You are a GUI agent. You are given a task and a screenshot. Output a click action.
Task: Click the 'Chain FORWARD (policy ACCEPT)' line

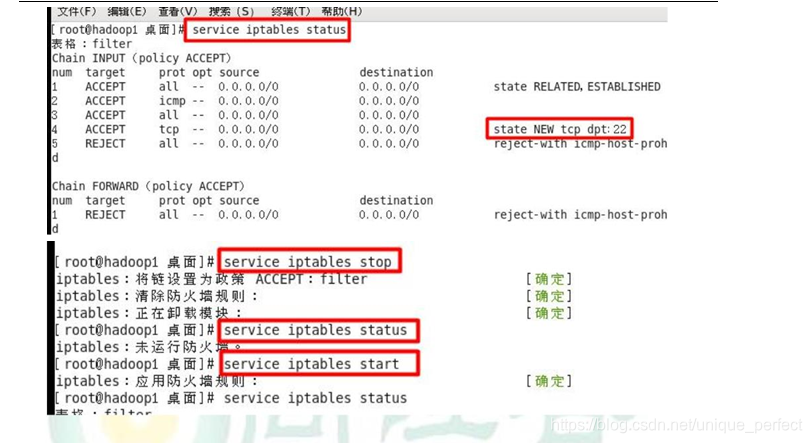click(148, 186)
